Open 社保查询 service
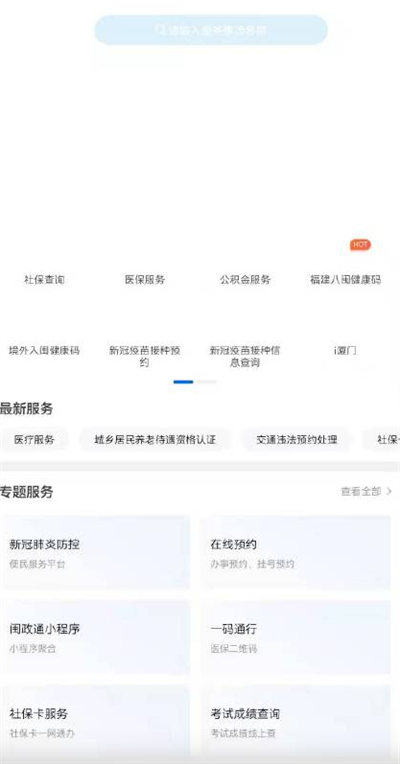Viewport: 400px width, 764px height. pos(44,280)
